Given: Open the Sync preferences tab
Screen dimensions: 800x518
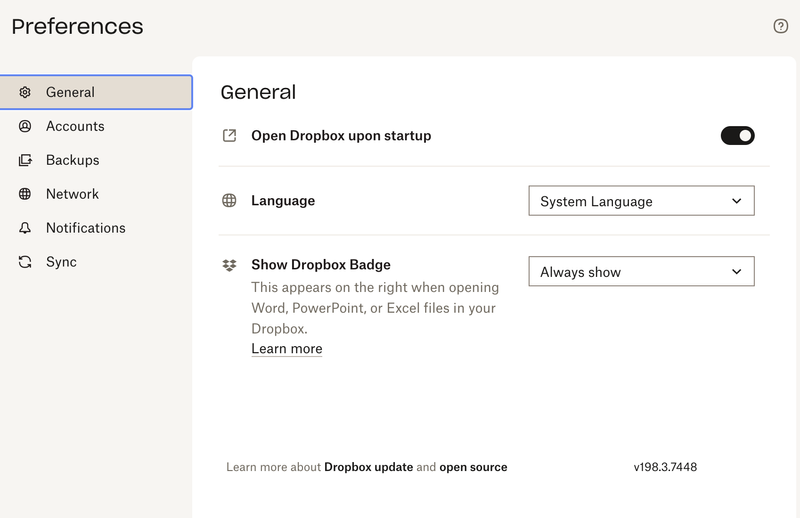Looking at the screenshot, I should (x=61, y=262).
